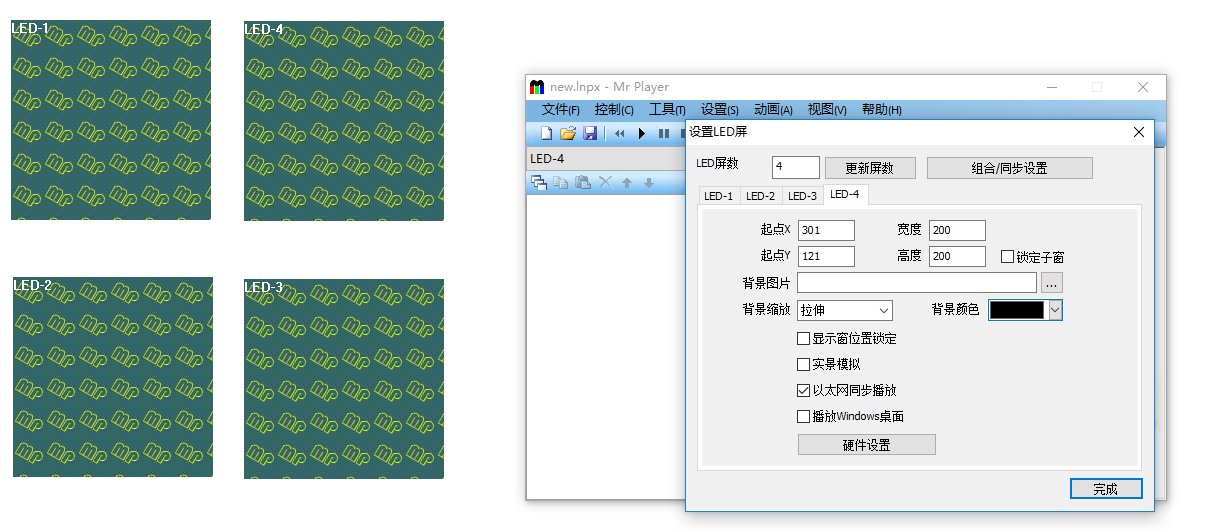Click the 组合/同步设置 button
The image size is (1215, 531).
pyautogui.click(x=1010, y=168)
